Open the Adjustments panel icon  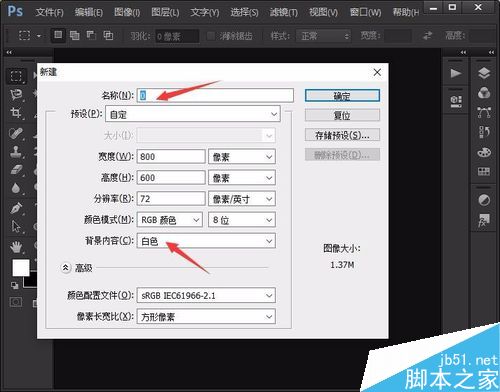[x=484, y=200]
